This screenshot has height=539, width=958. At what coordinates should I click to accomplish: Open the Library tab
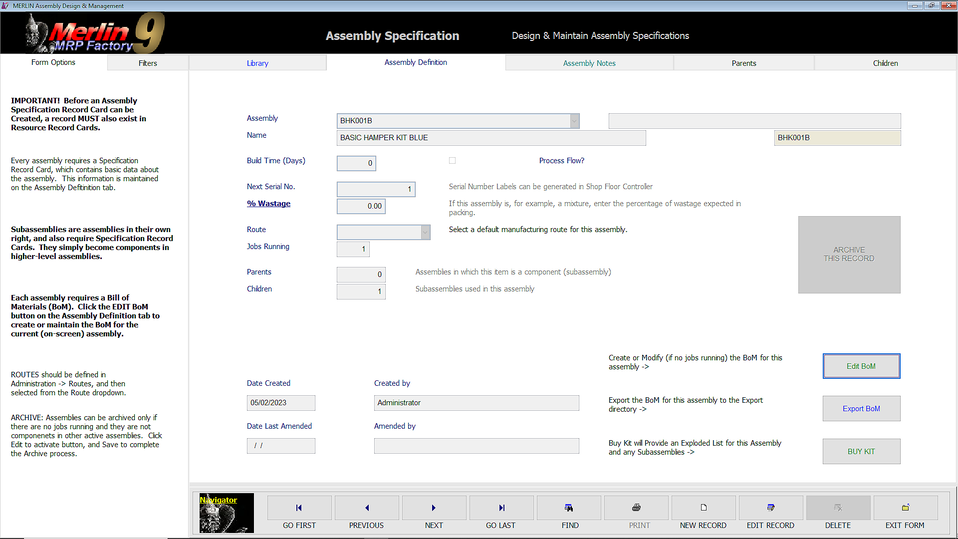257,63
